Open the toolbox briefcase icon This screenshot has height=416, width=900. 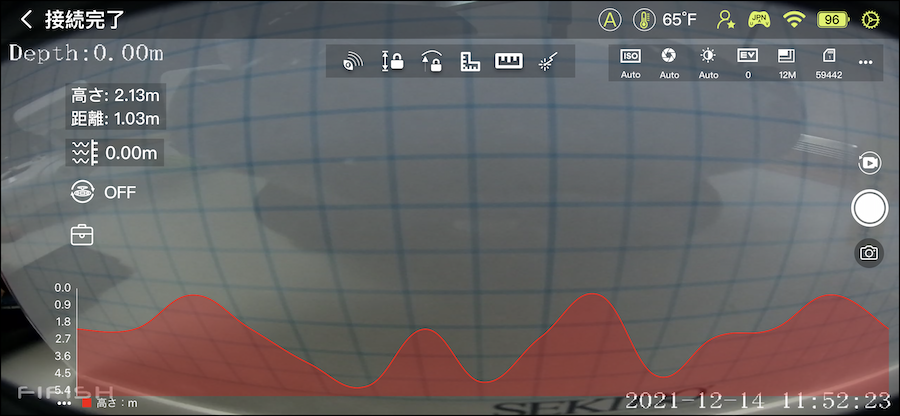pyautogui.click(x=82, y=235)
